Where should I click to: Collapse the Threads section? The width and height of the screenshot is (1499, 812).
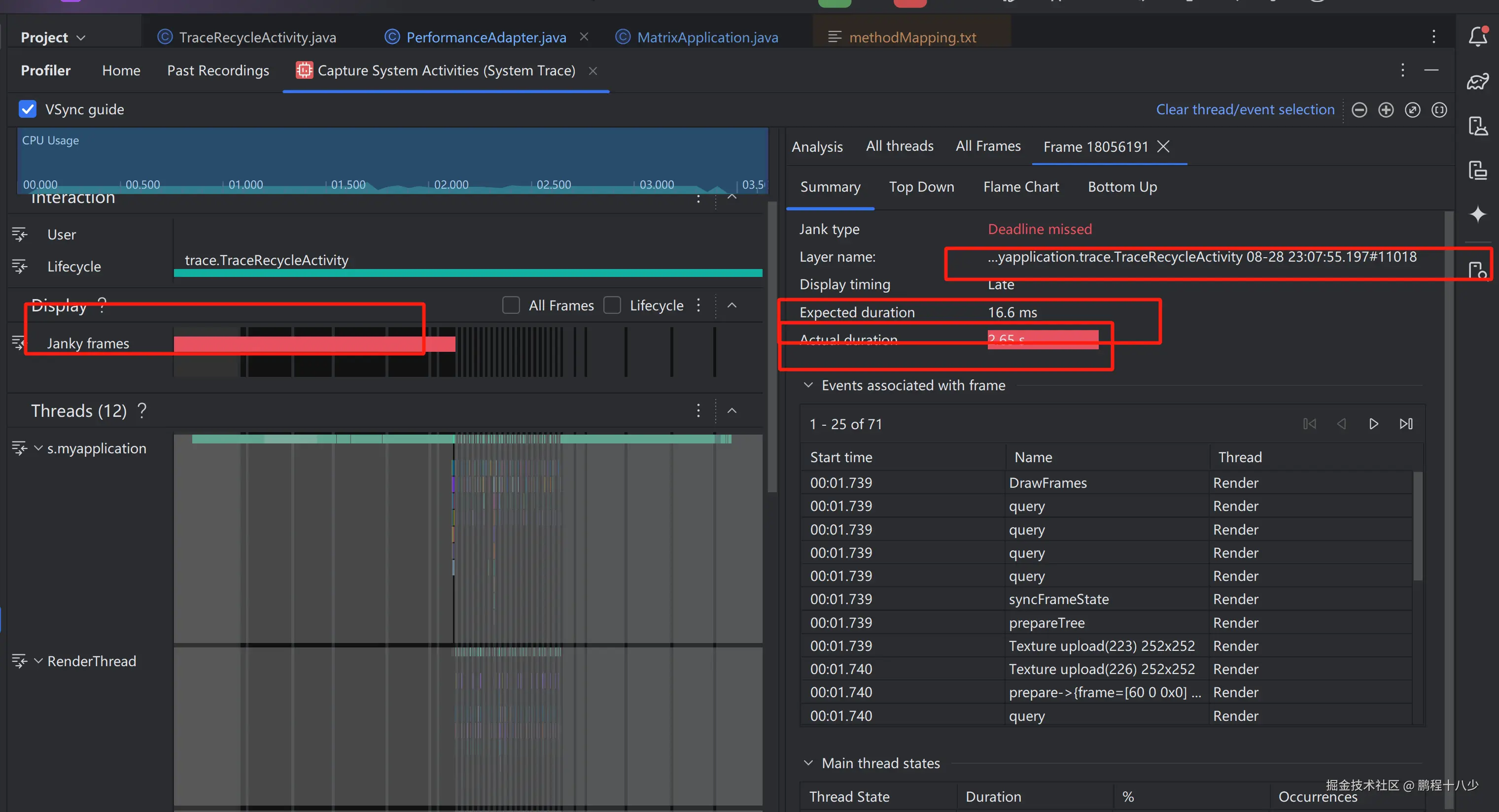pos(732,410)
